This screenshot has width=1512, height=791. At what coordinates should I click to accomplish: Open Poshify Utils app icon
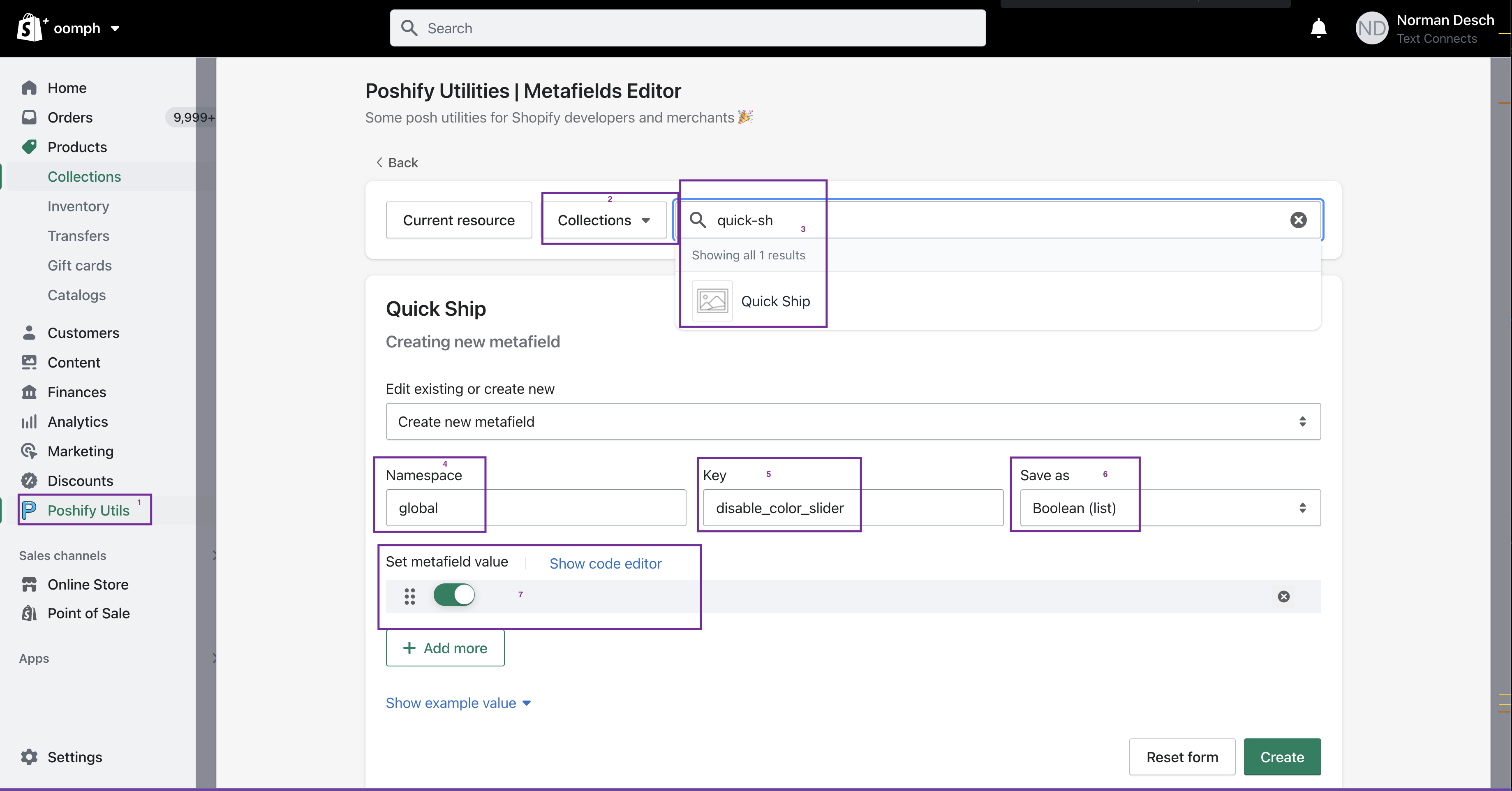(29, 510)
